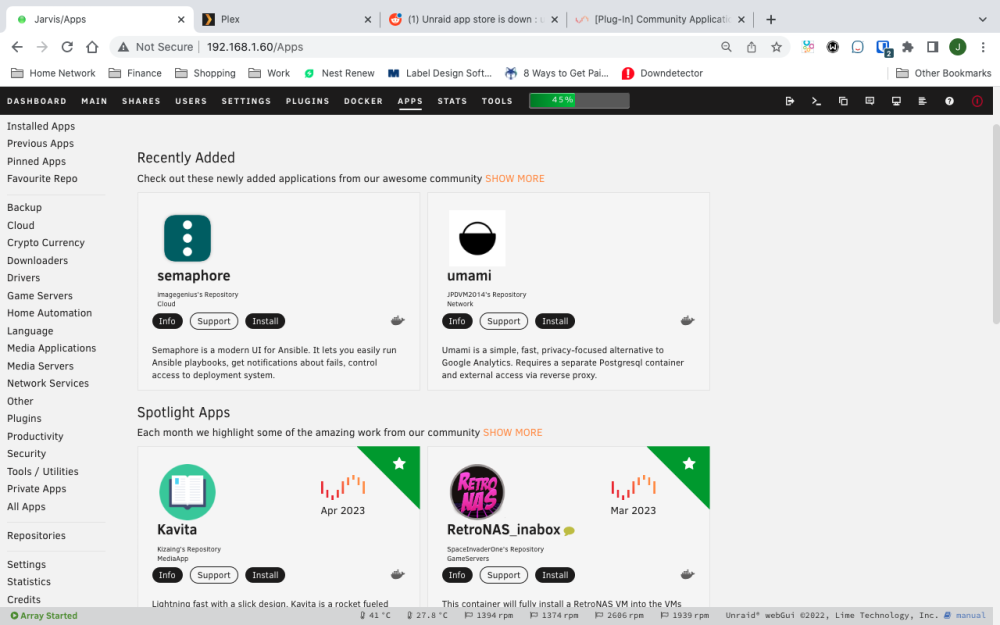Select the Game Servers category
Screen dimensions: 1000x625
[40, 296]
